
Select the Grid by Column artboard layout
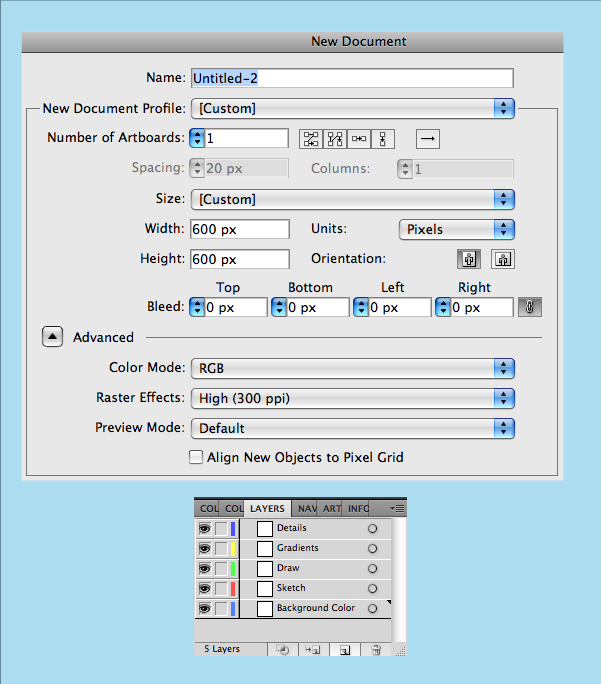(x=335, y=138)
